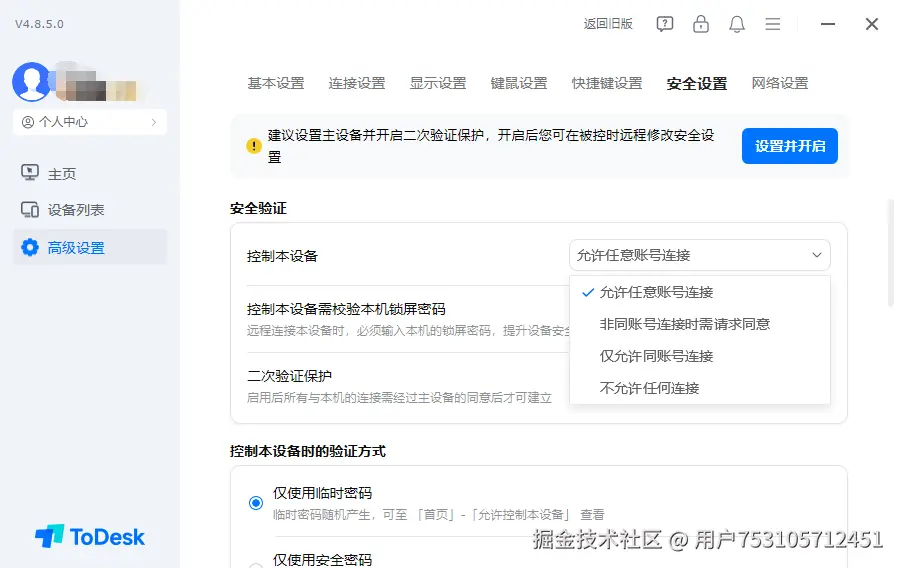Image resolution: width=900 pixels, height=568 pixels.
Task: Open notifications bell icon
Action: pos(737,24)
